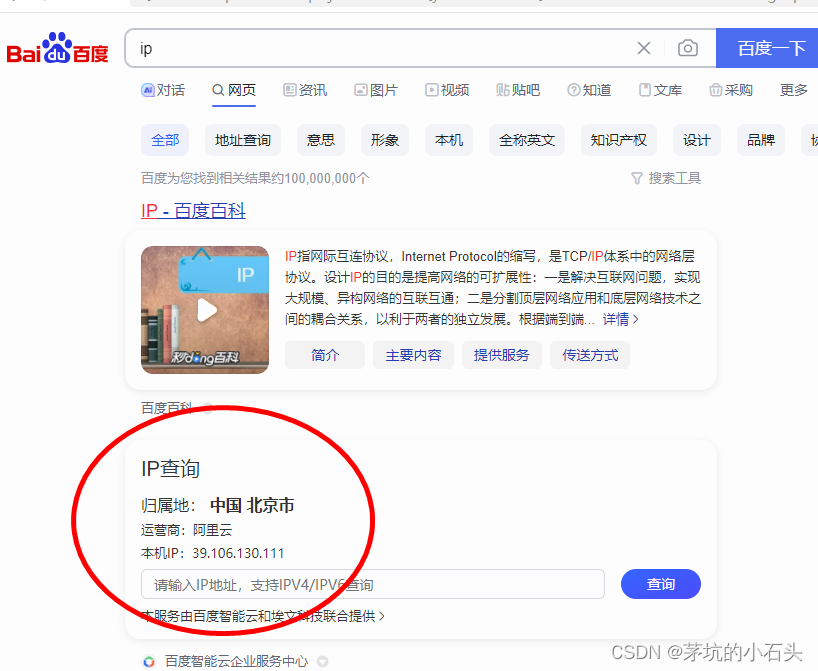The height and width of the screenshot is (671, 818).
Task: Open 百度智能云企业服务中心 source link
Action: pyautogui.click(x=236, y=662)
